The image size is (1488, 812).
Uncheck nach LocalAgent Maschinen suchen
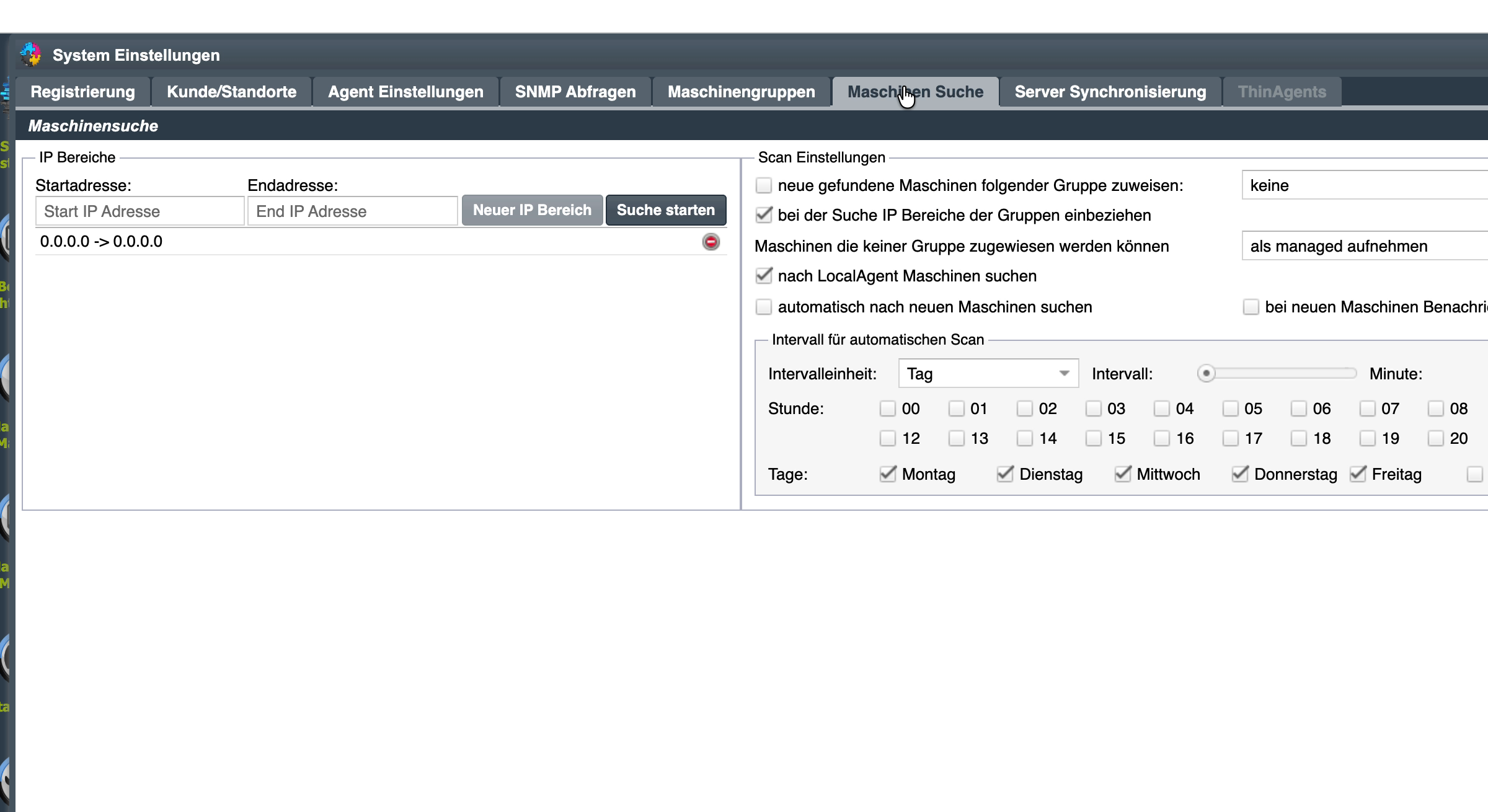click(764, 276)
